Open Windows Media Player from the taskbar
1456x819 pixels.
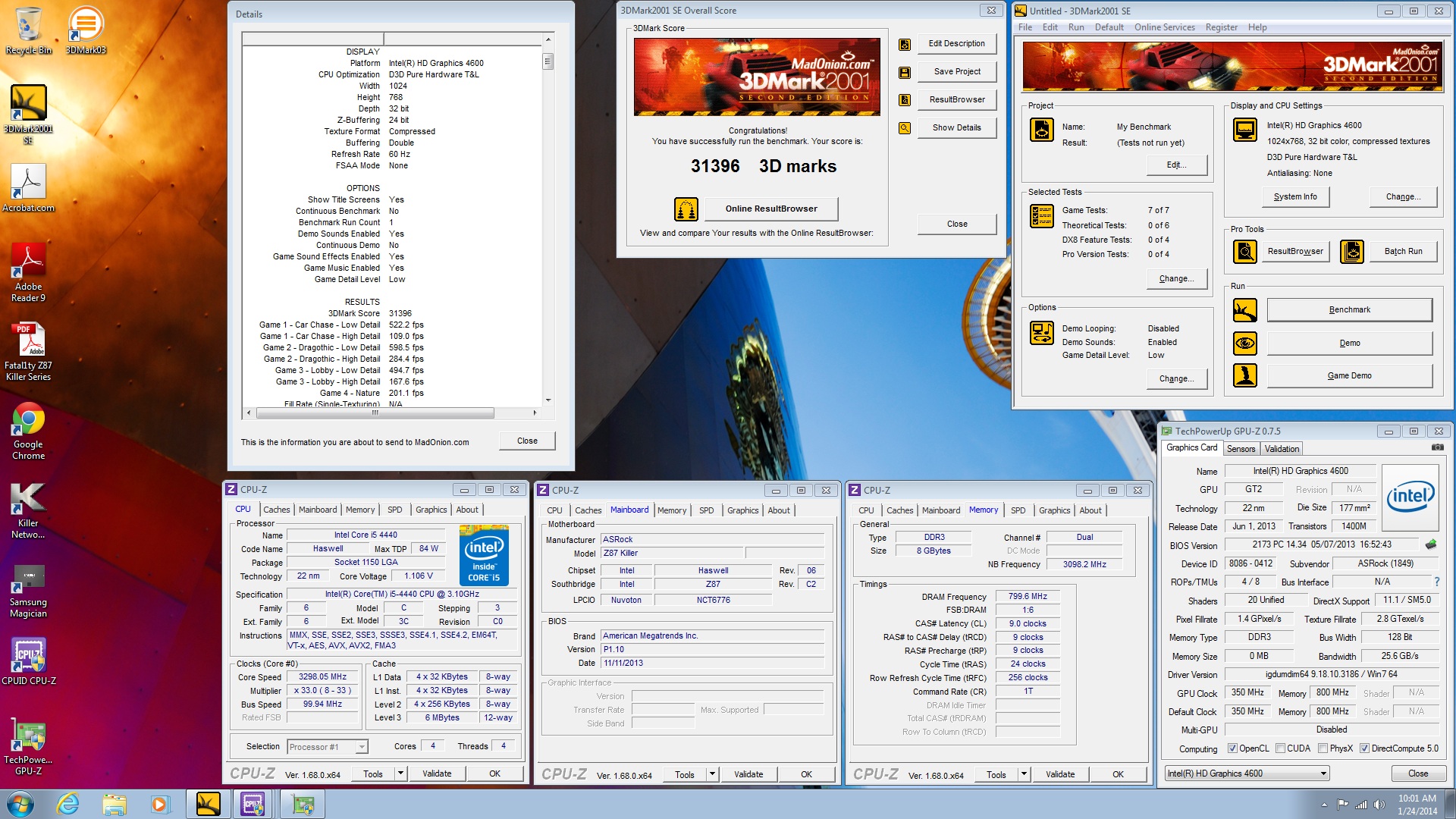click(x=160, y=804)
